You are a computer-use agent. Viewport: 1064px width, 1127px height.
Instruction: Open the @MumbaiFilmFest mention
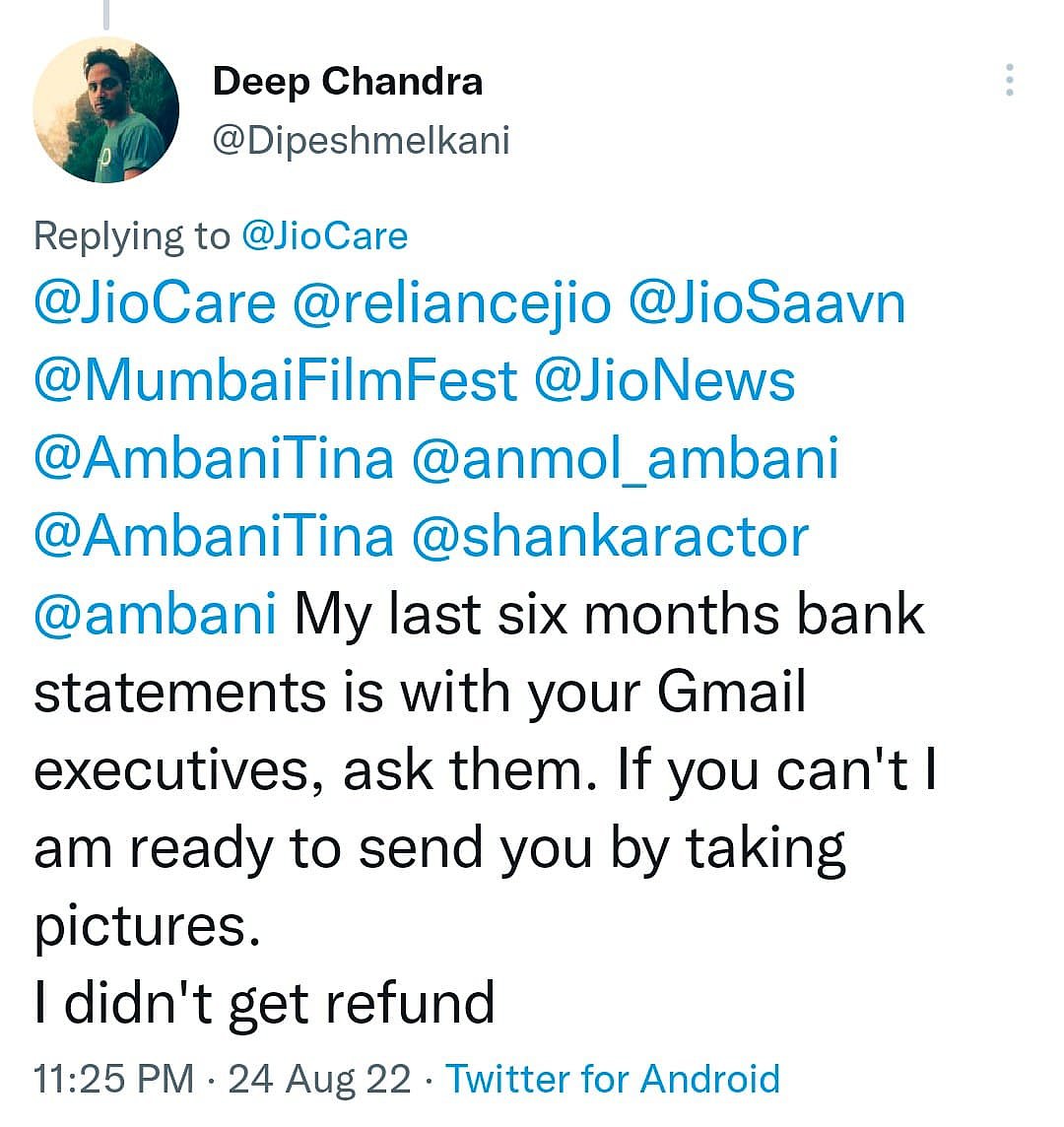(x=275, y=381)
